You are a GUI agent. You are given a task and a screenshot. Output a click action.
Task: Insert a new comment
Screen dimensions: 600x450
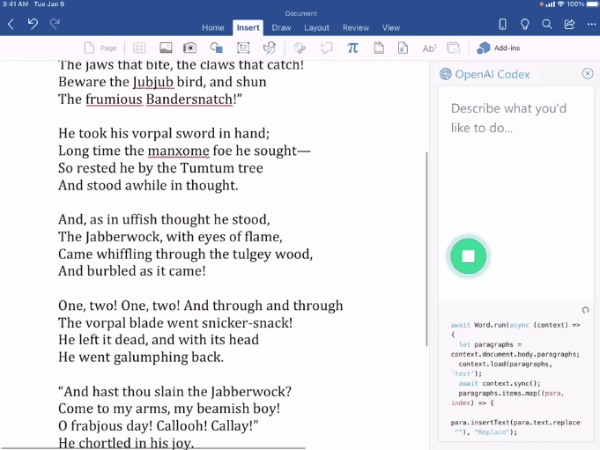tap(326, 48)
